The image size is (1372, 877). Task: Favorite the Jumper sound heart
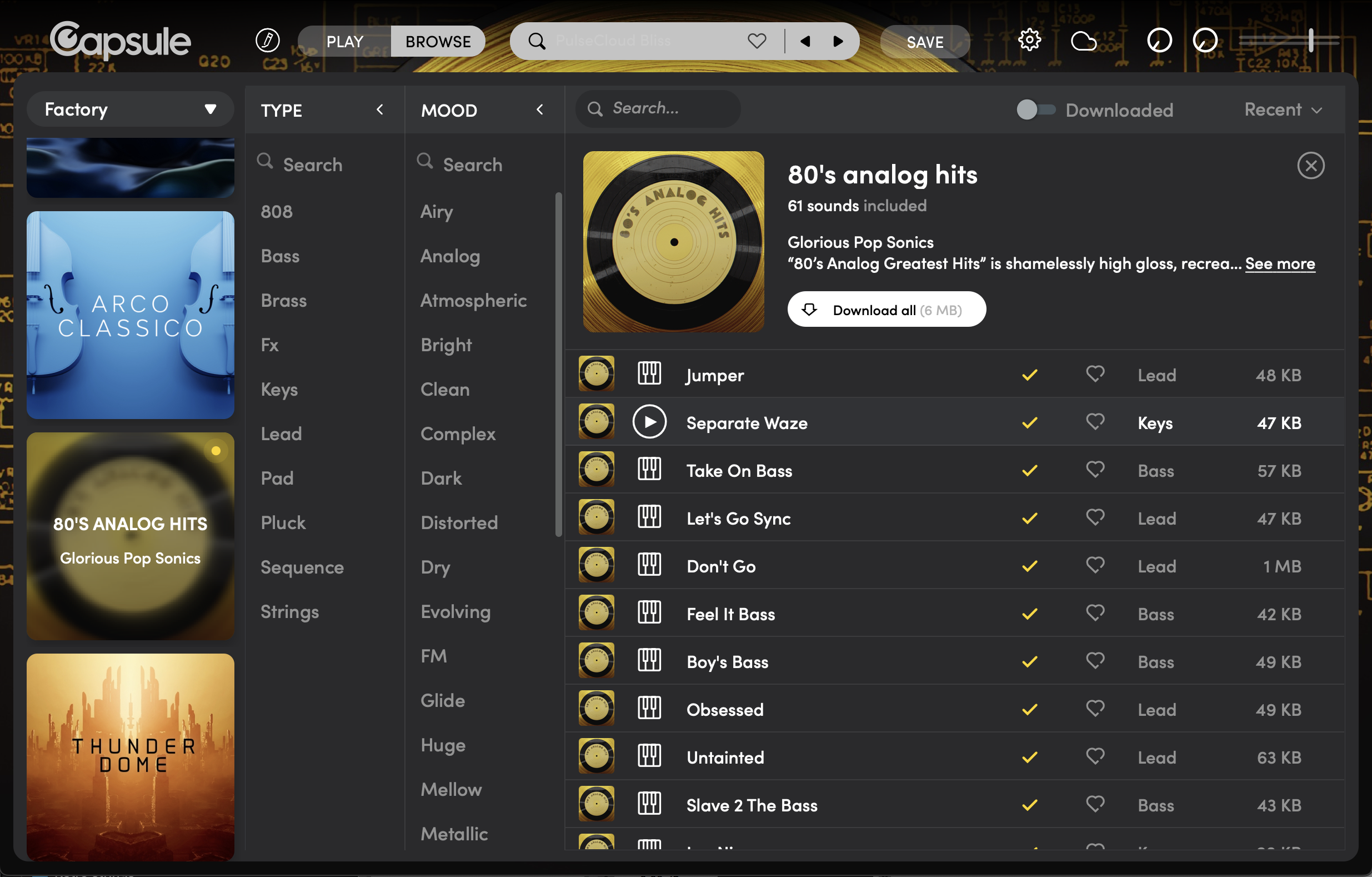pos(1094,374)
